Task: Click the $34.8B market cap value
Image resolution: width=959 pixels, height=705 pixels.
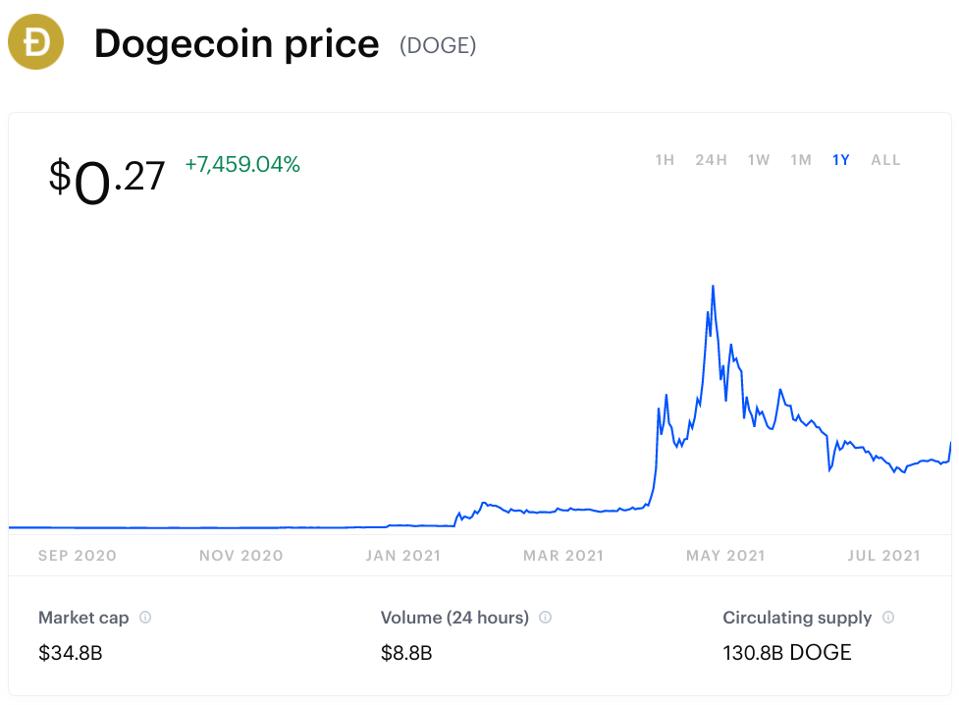Action: click(x=70, y=652)
